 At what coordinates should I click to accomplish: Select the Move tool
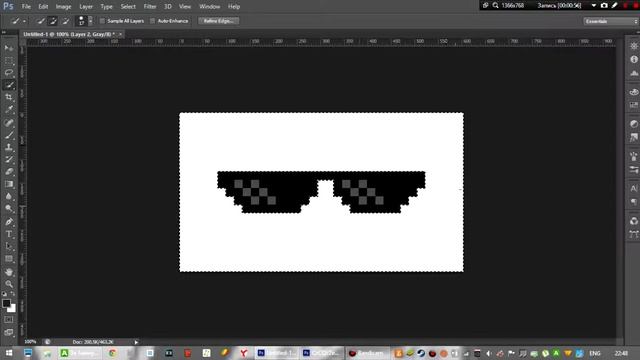9,48
